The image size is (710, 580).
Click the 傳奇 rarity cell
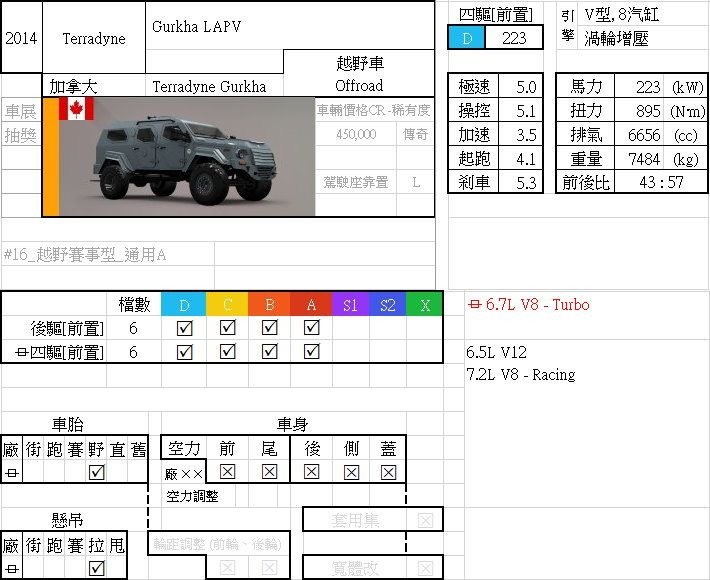[415, 134]
